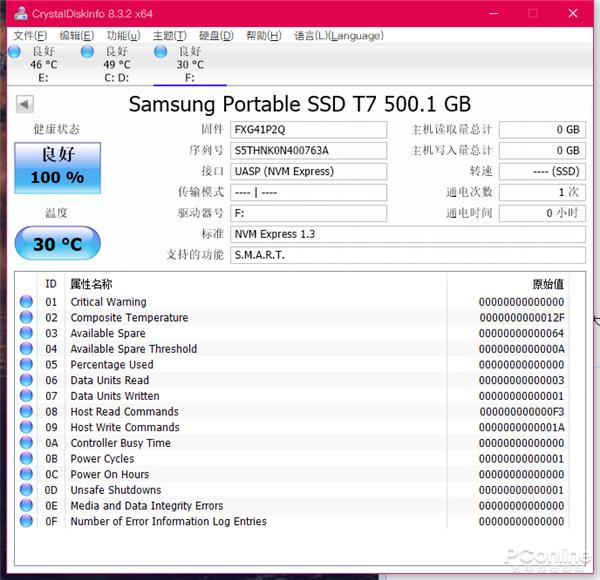Click the interface field UASP (NVM Express)
Viewport: 600px width, 580px height.
coord(308,171)
